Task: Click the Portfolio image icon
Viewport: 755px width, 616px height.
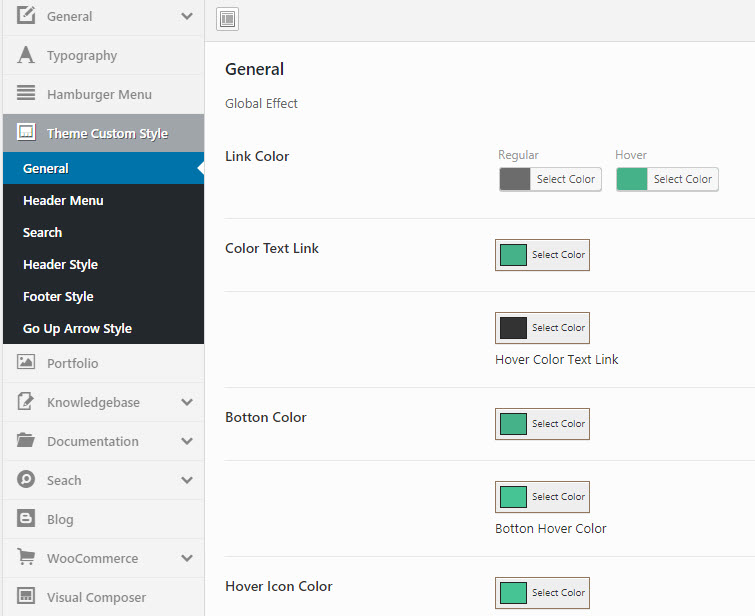Action: (26, 363)
